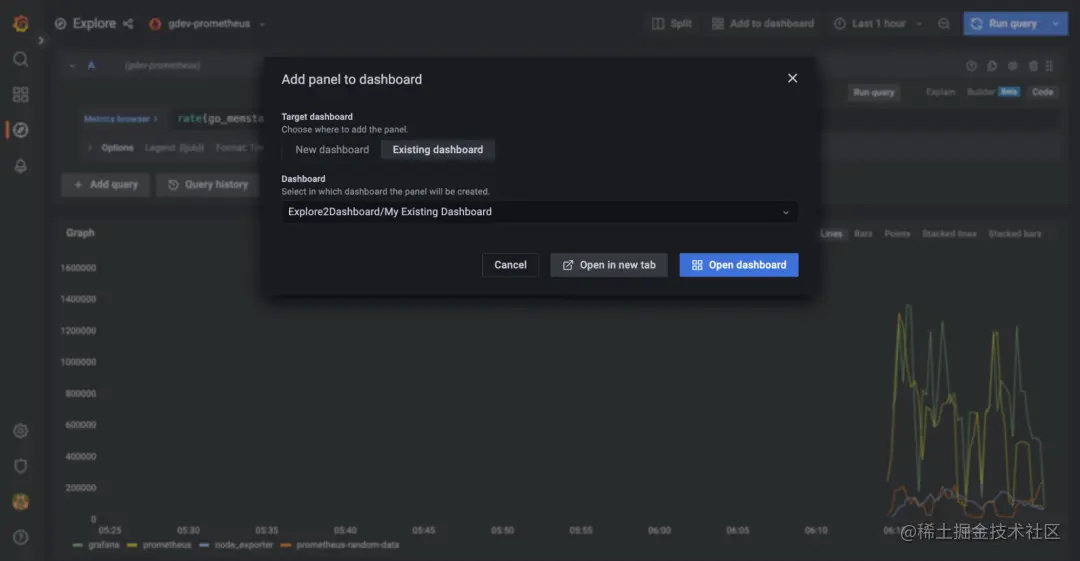Click the Split button

pyautogui.click(x=672, y=23)
